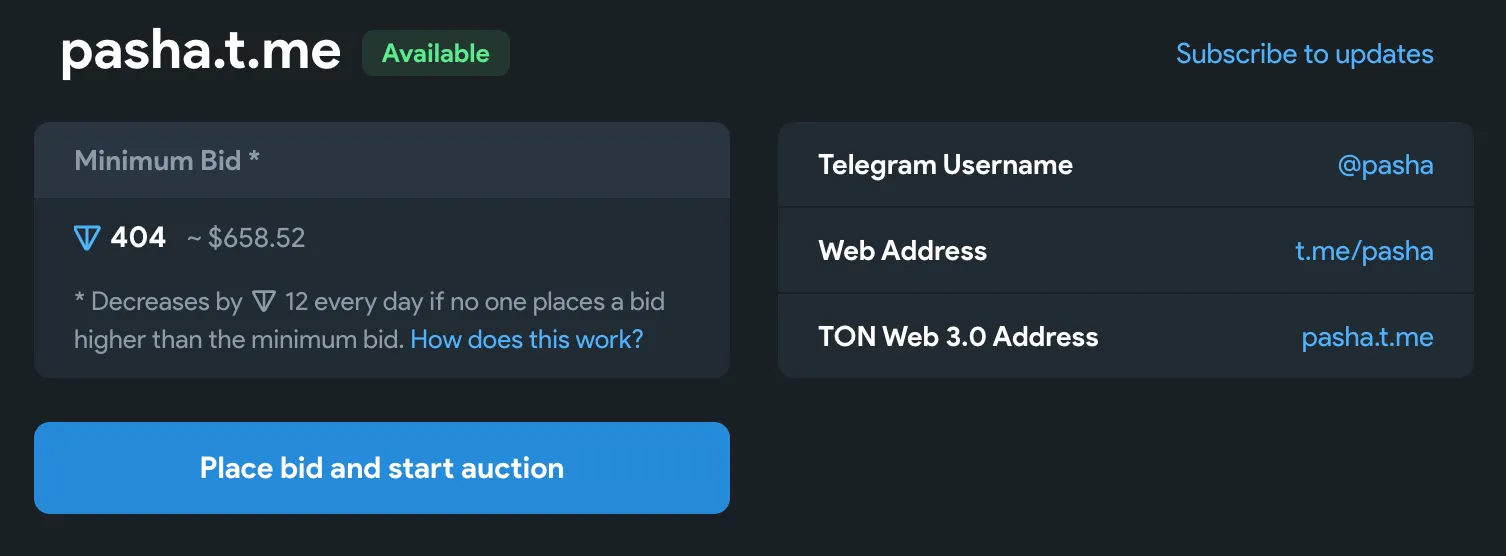Open the pasha.t.me TON Web 3.0 link

click(x=1367, y=337)
